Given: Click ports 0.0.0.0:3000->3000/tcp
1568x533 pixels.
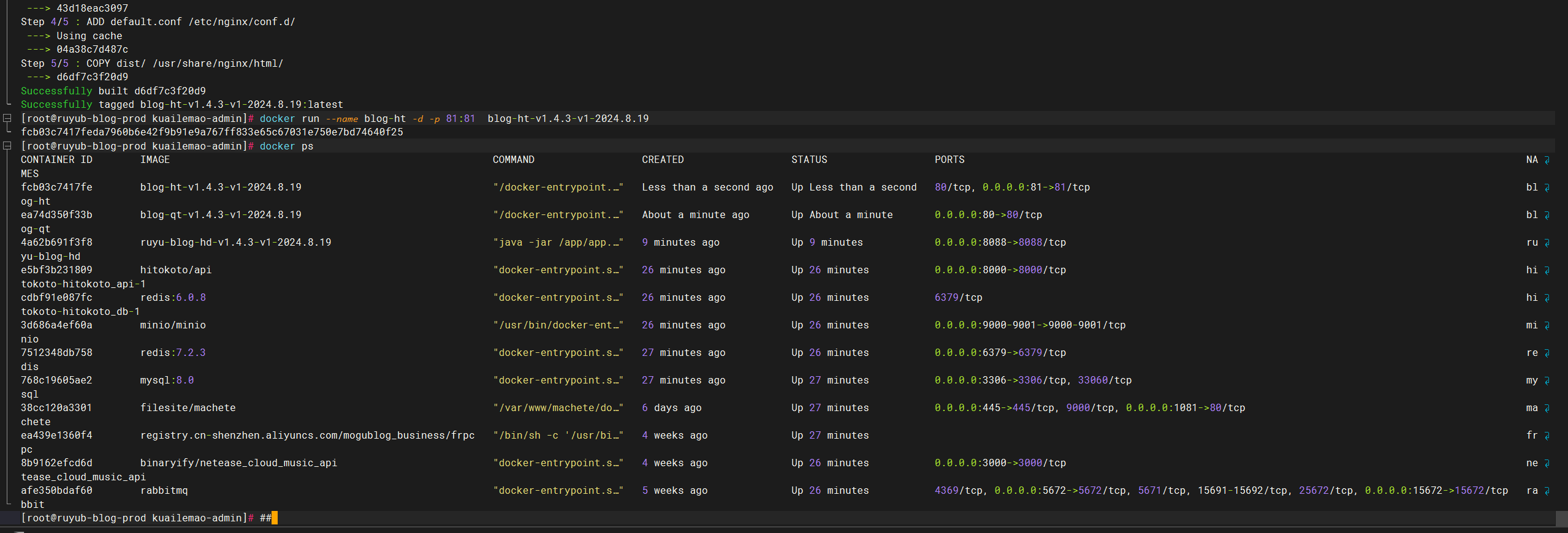Looking at the screenshot, I should click(1000, 463).
